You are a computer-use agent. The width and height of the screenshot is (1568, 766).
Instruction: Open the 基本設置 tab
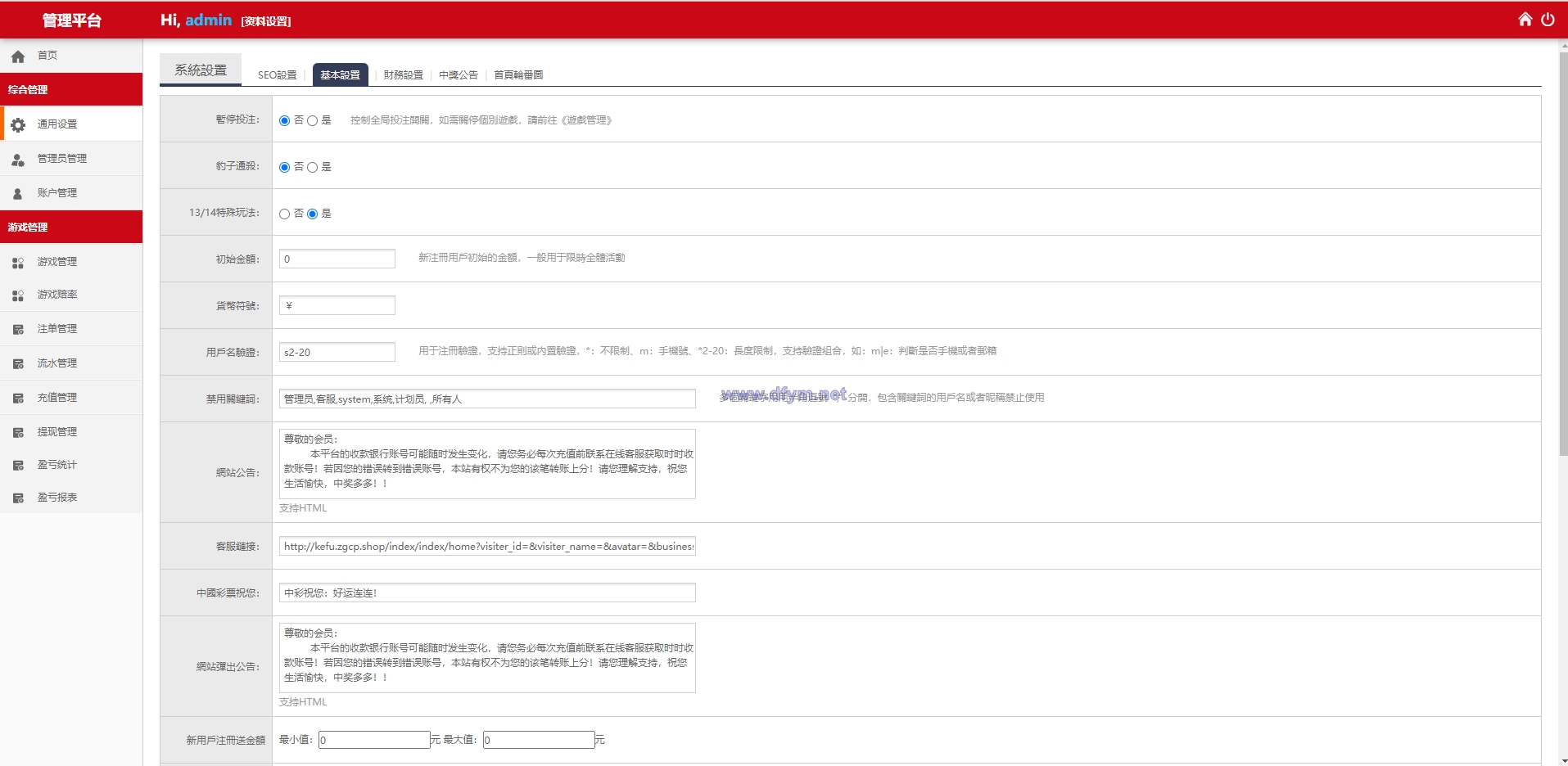coord(340,74)
